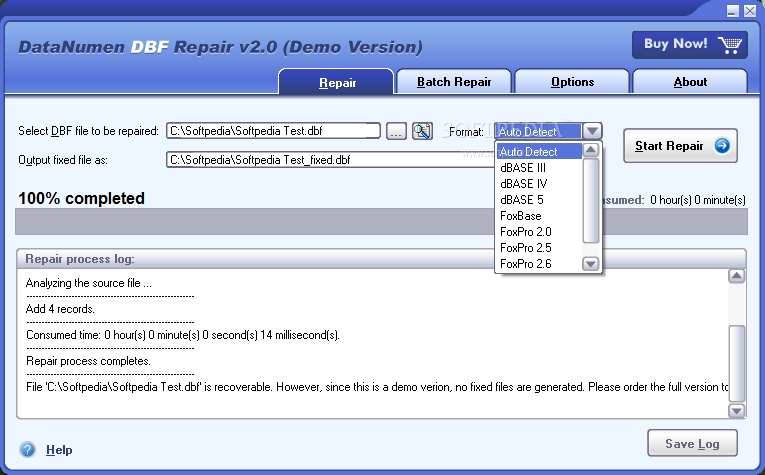Screen dimensions: 765x475
Task: Click the '100% completed' status text
Action: coord(81,198)
